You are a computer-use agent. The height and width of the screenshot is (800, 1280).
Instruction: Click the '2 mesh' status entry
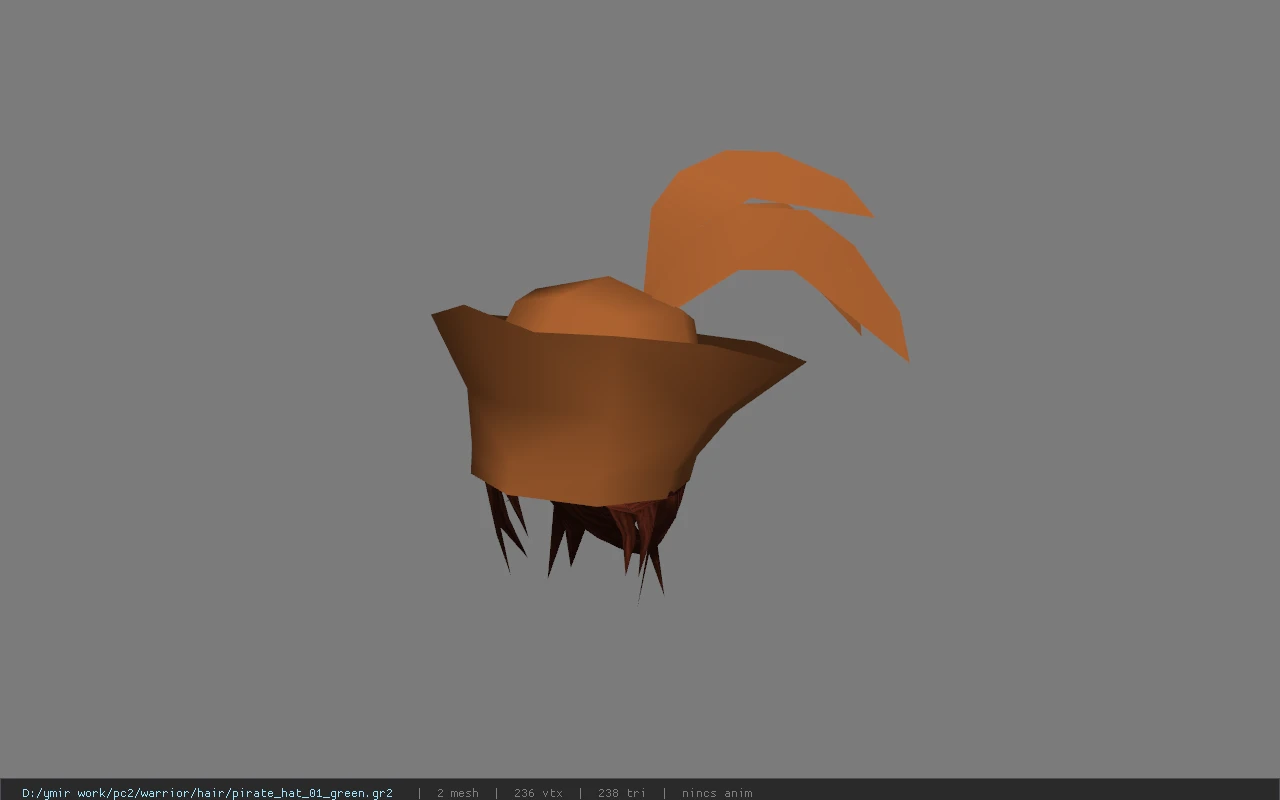[457, 793]
